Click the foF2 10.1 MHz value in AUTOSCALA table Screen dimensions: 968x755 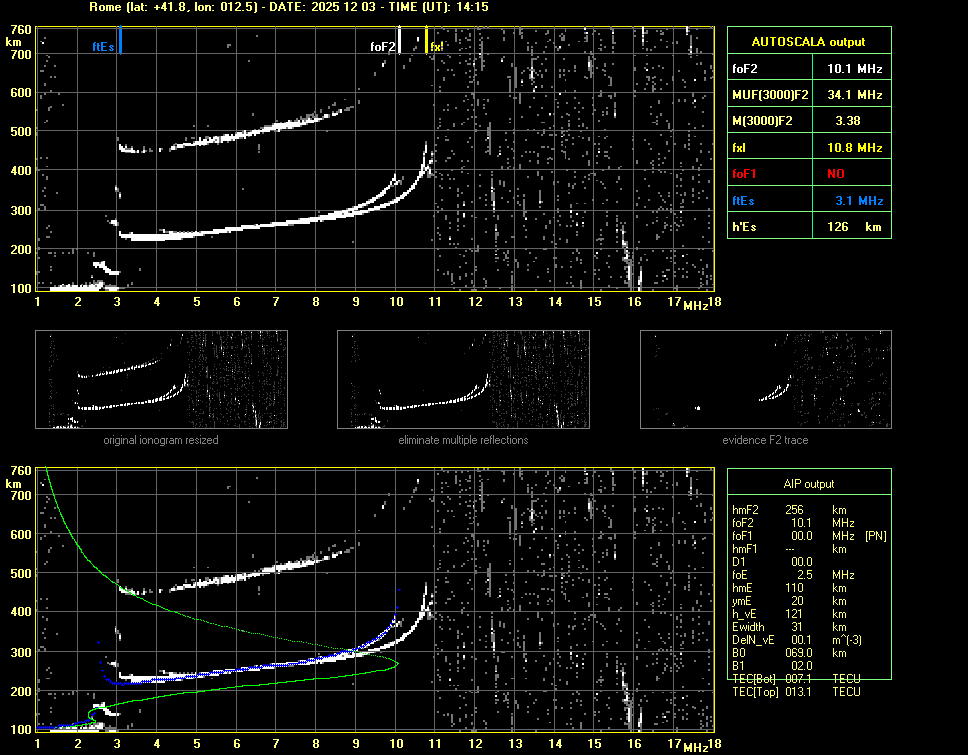854,69
